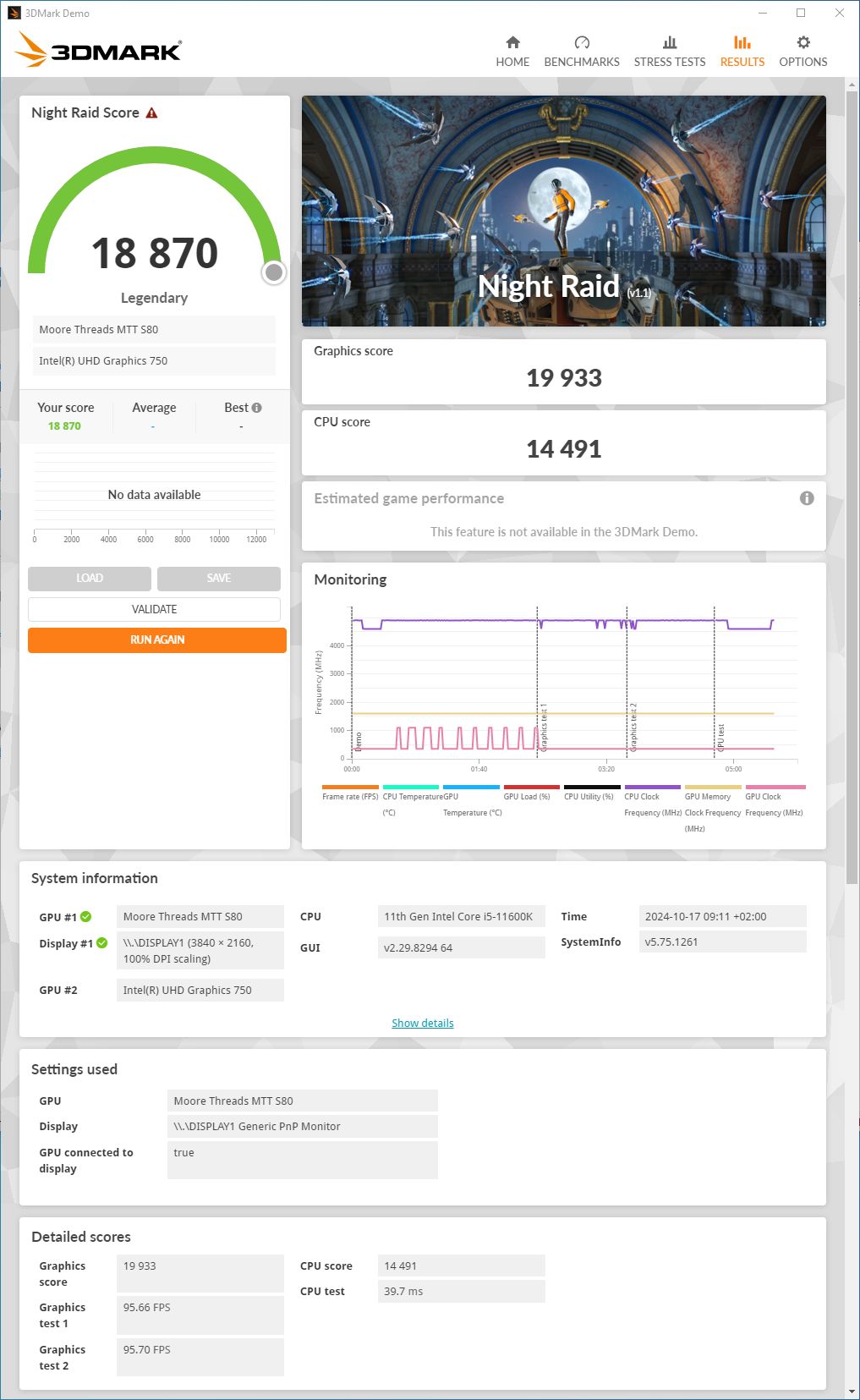The image size is (860, 1400).
Task: Click the score gauge indicator knob
Action: pyautogui.click(x=274, y=272)
